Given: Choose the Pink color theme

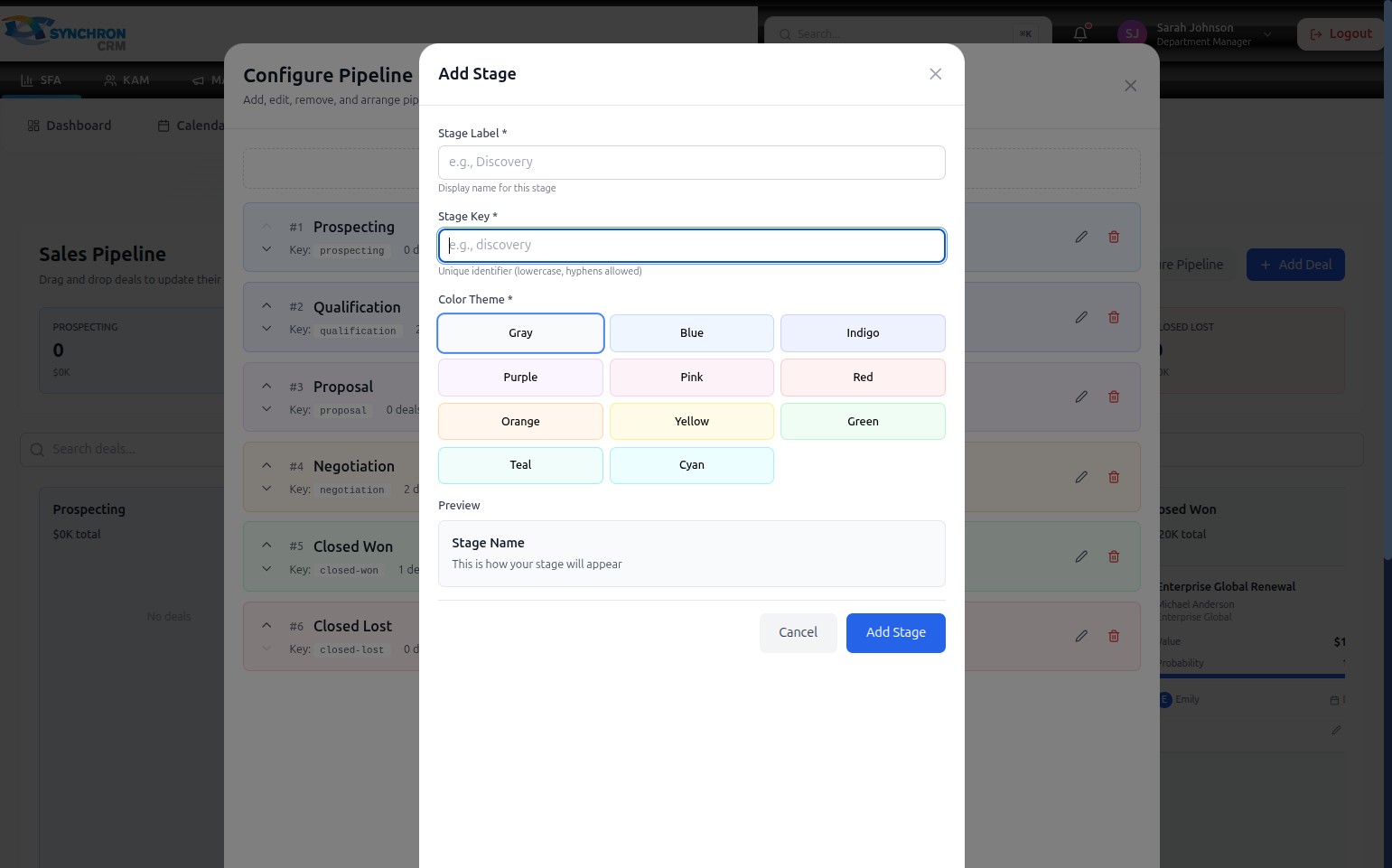Looking at the screenshot, I should click(692, 378).
